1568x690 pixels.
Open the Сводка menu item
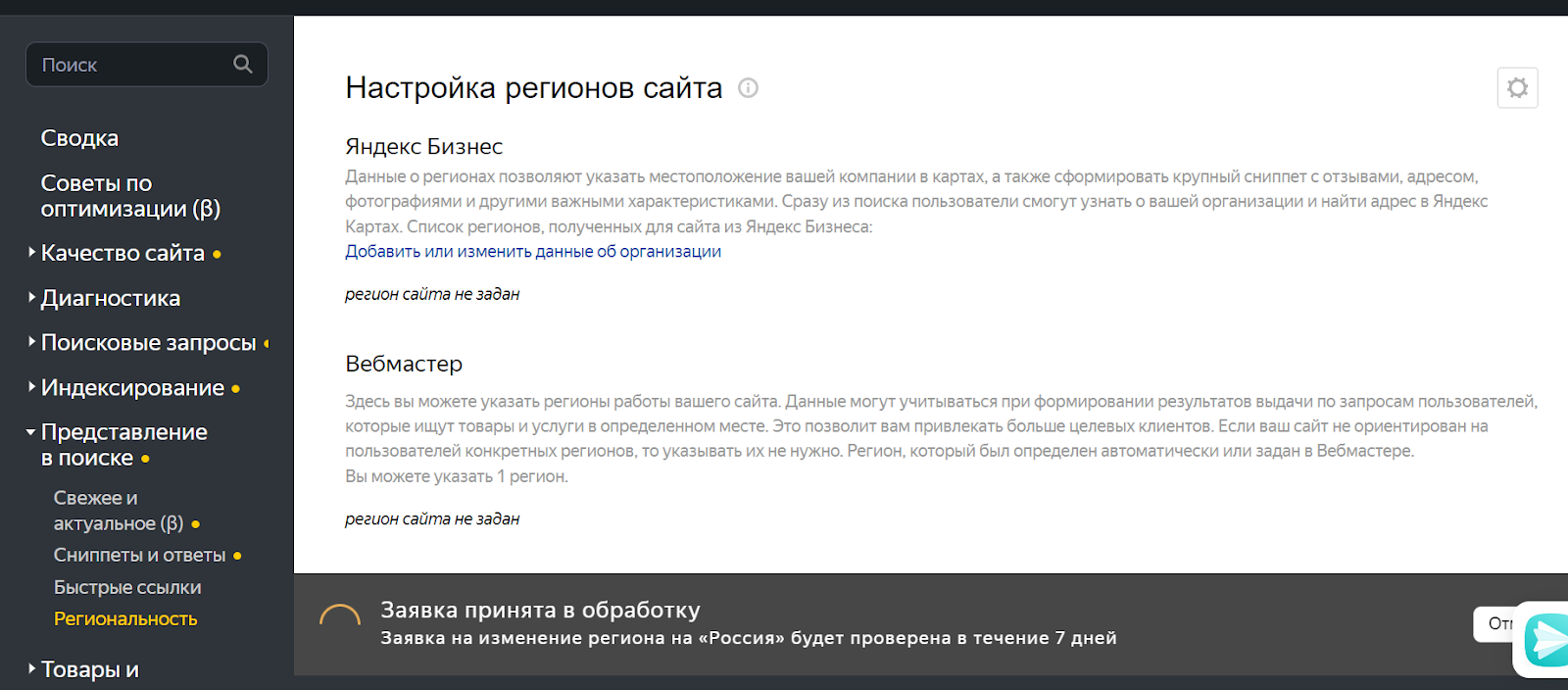(x=79, y=138)
